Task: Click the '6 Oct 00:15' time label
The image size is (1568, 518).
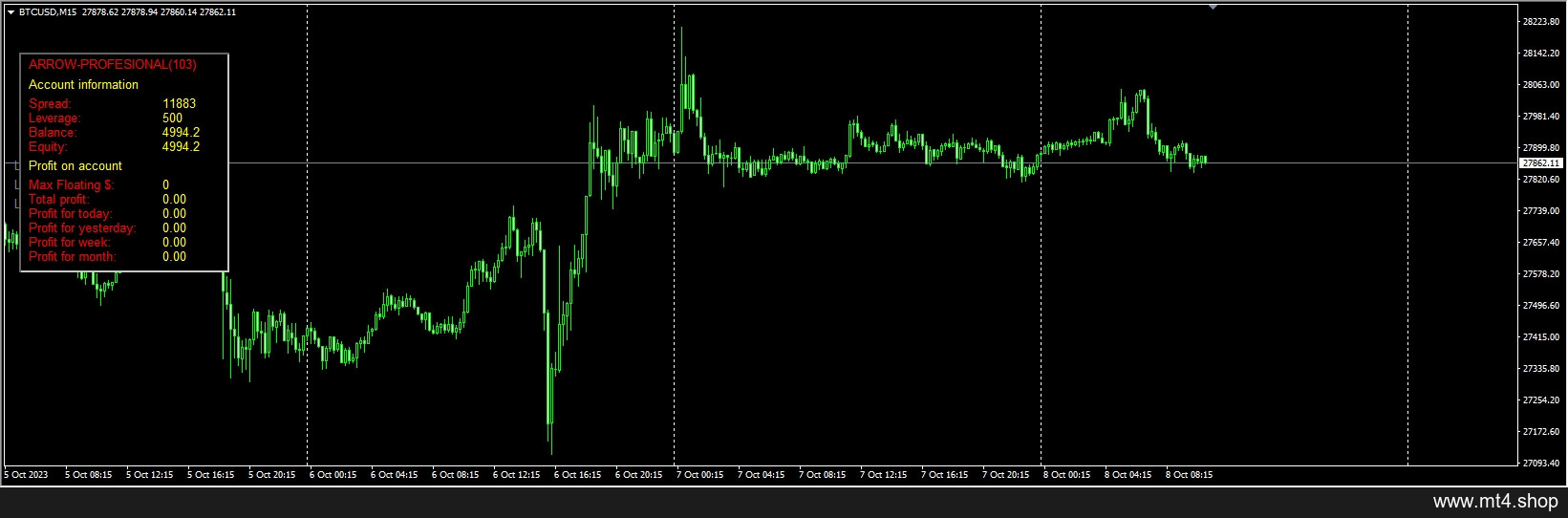Action: pos(333,475)
